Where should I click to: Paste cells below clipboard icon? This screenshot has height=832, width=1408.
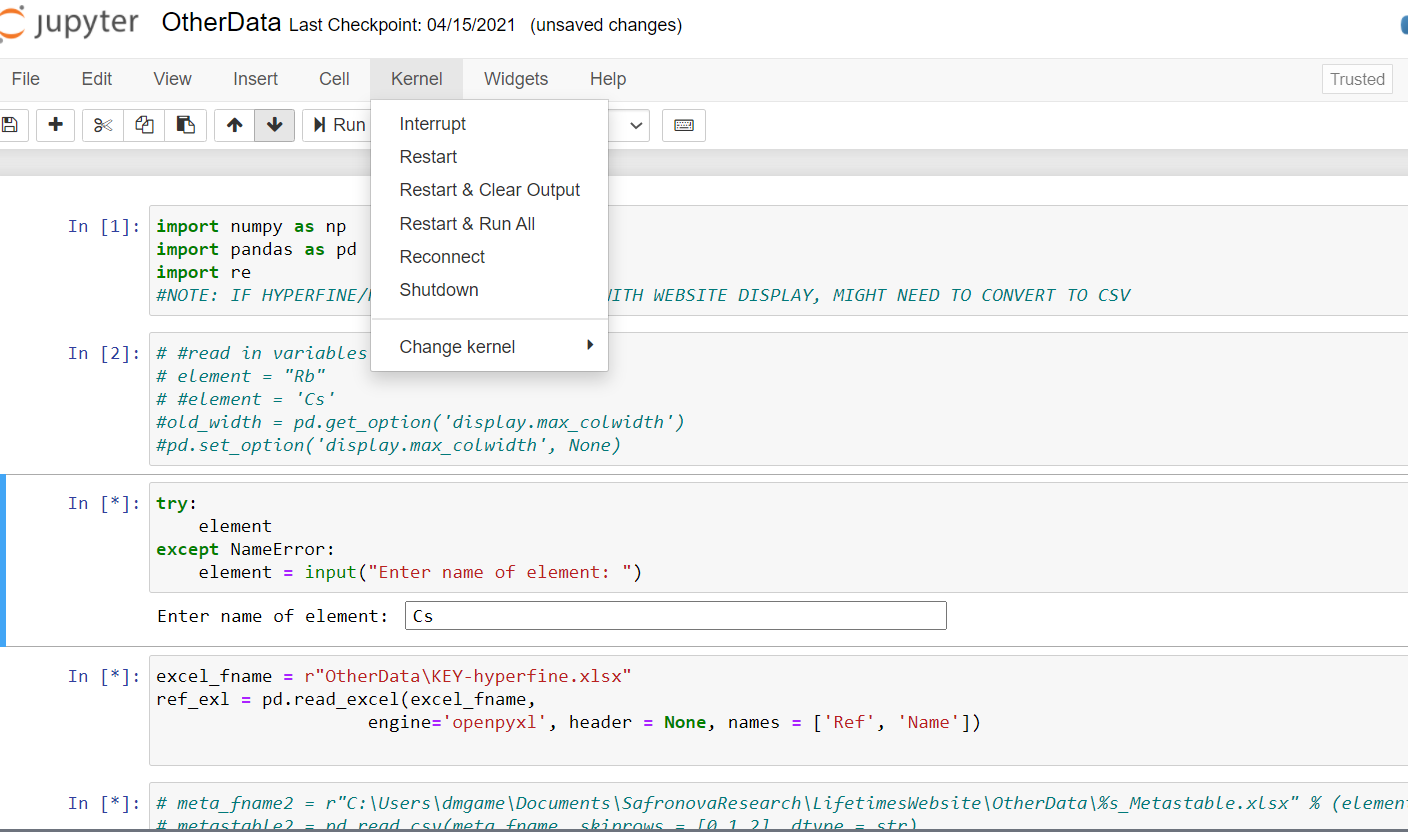coord(185,125)
